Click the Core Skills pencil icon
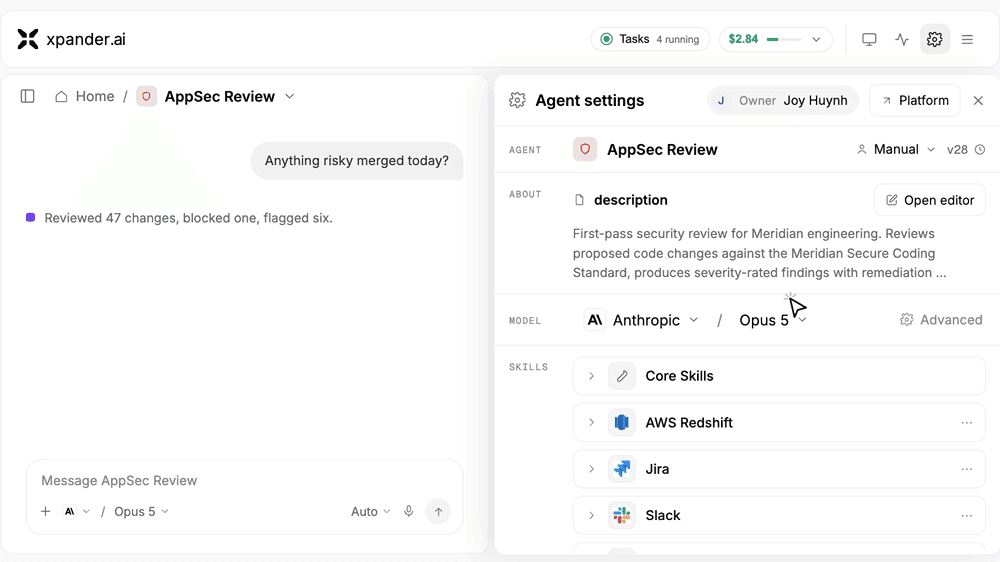The height and width of the screenshot is (562, 1000). [621, 376]
